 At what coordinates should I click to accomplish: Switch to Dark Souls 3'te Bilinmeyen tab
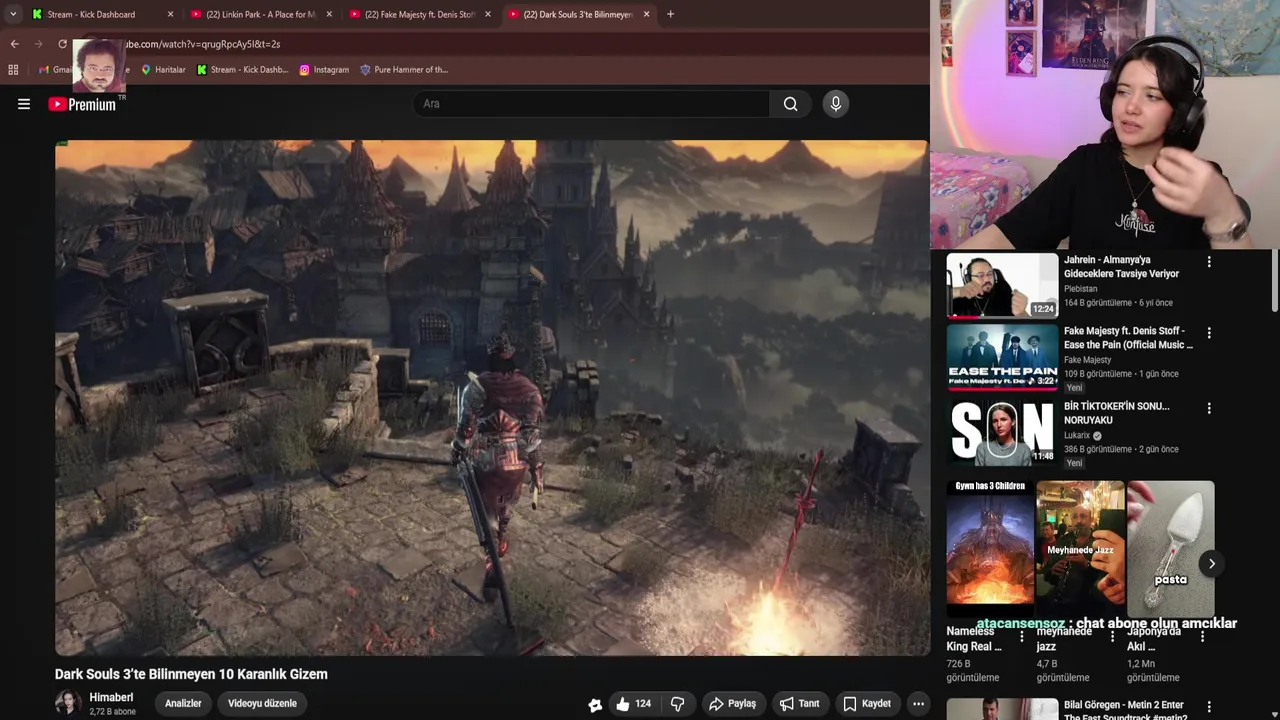click(x=577, y=14)
